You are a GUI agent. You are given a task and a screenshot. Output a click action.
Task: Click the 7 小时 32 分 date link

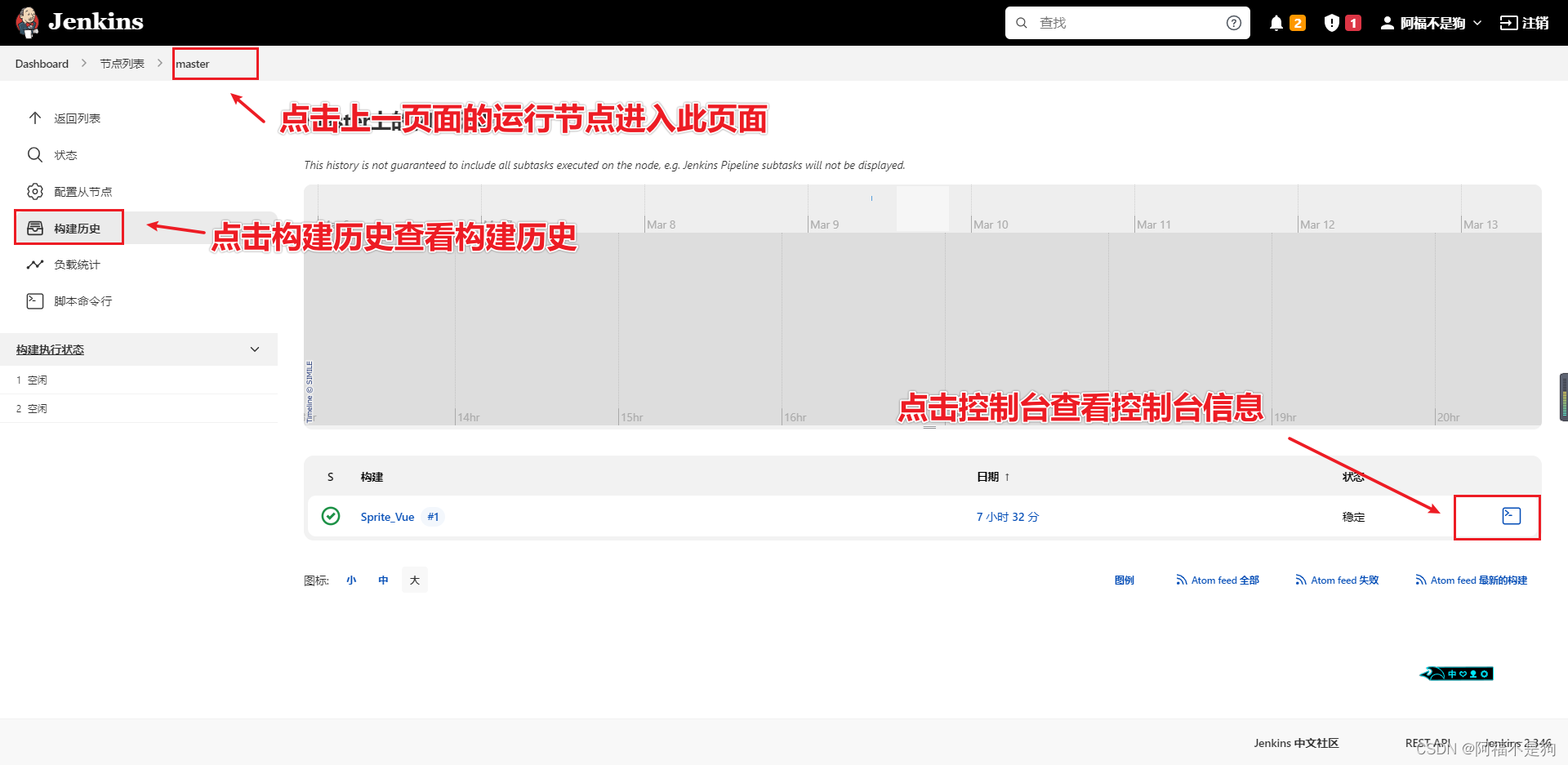[1007, 517]
